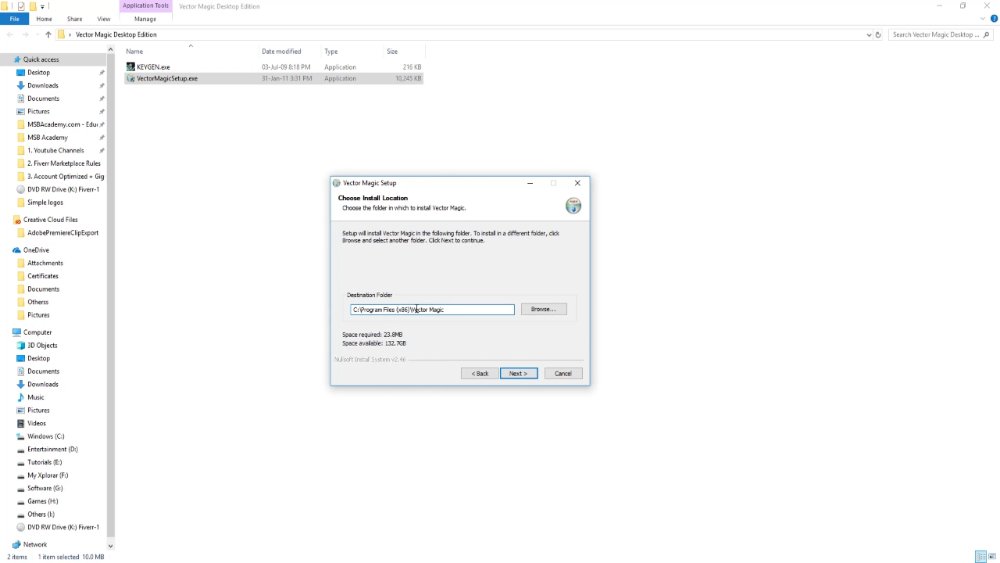
Task: Open Tutorials (E:) drive
Action: point(44,462)
